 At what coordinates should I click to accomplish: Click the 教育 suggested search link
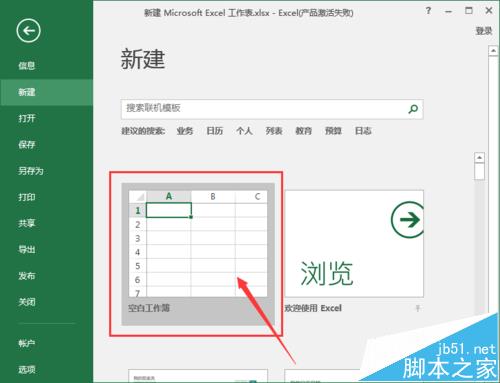click(304, 131)
